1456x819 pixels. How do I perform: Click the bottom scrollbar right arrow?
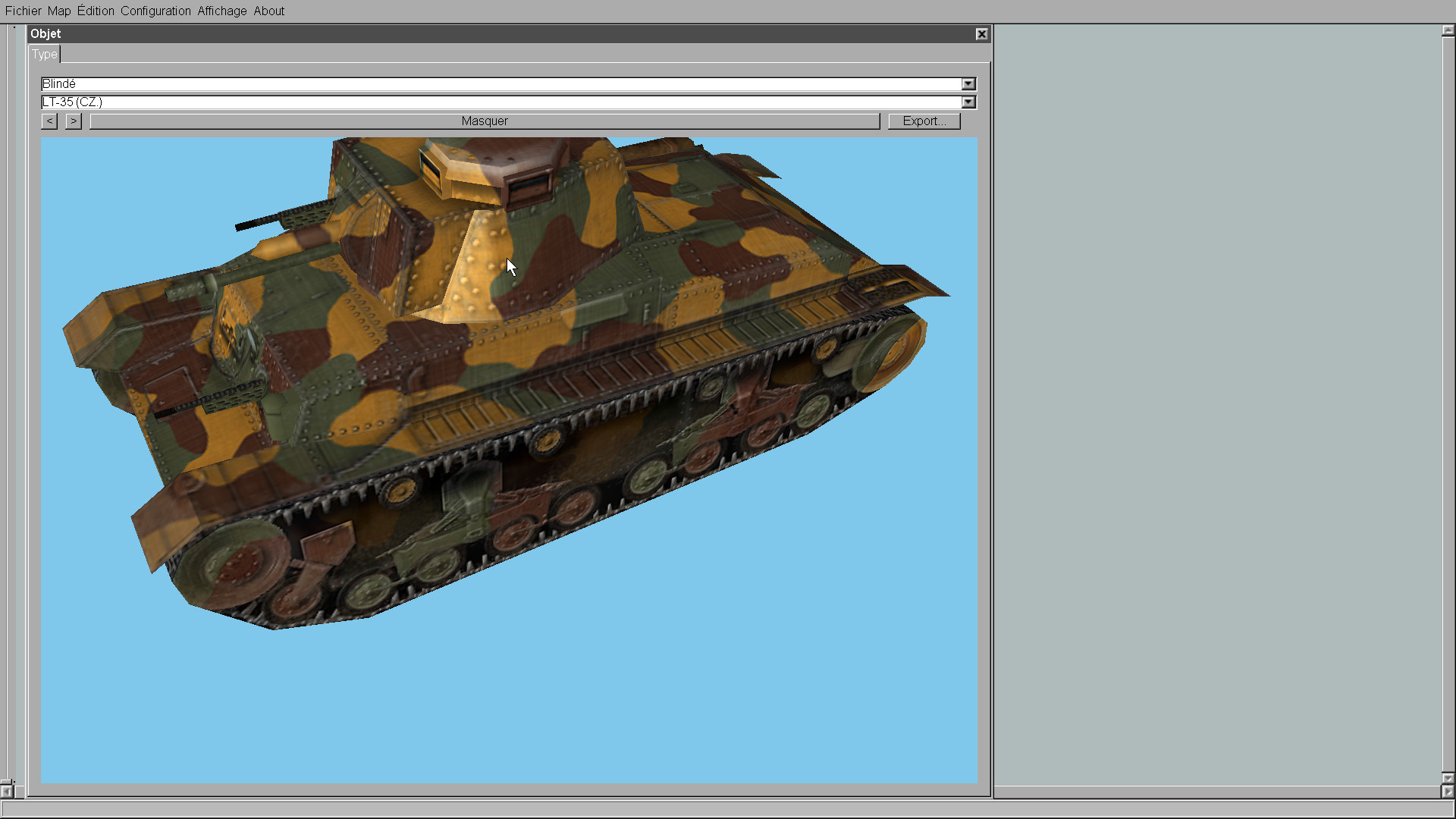[1448, 792]
